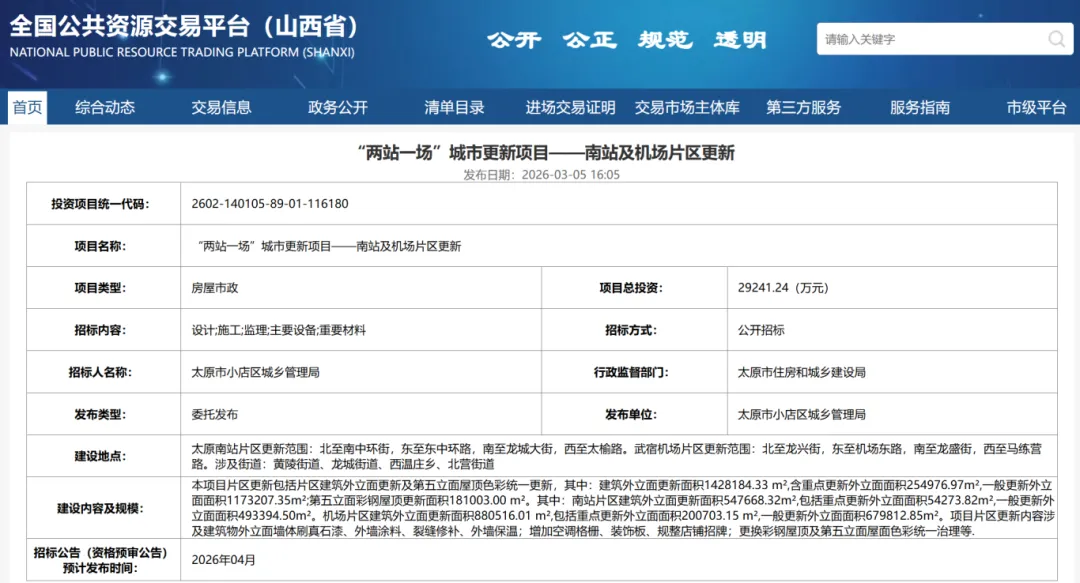Image resolution: width=1080 pixels, height=583 pixels.
Task: Open the 综合动态 menu item
Action: coord(105,108)
